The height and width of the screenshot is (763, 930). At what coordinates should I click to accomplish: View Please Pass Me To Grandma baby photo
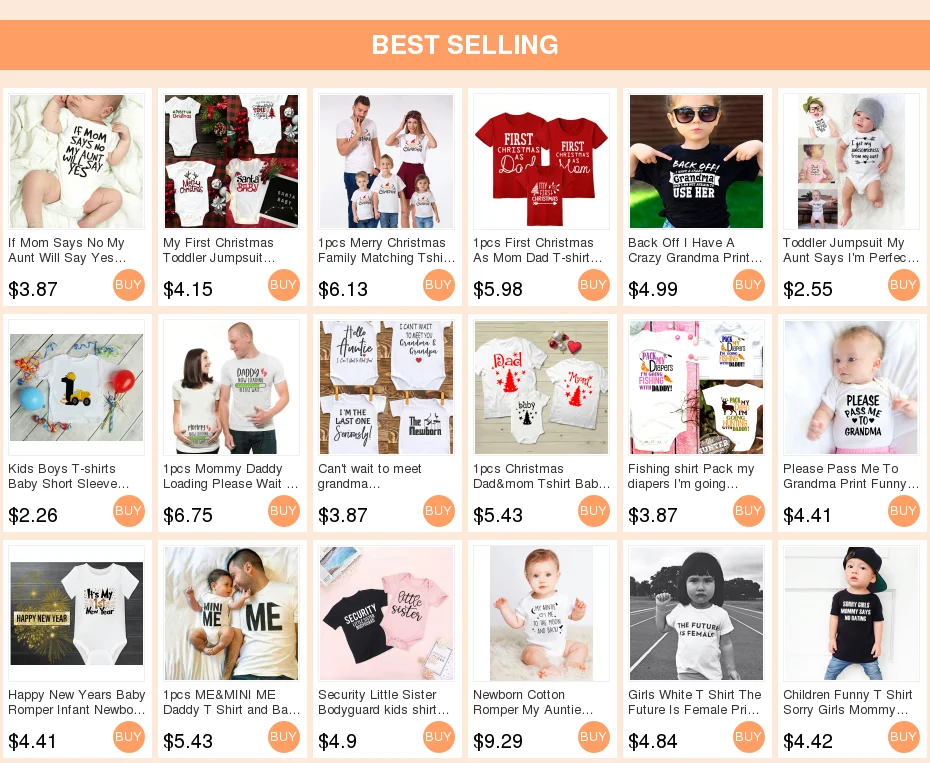[x=851, y=387]
